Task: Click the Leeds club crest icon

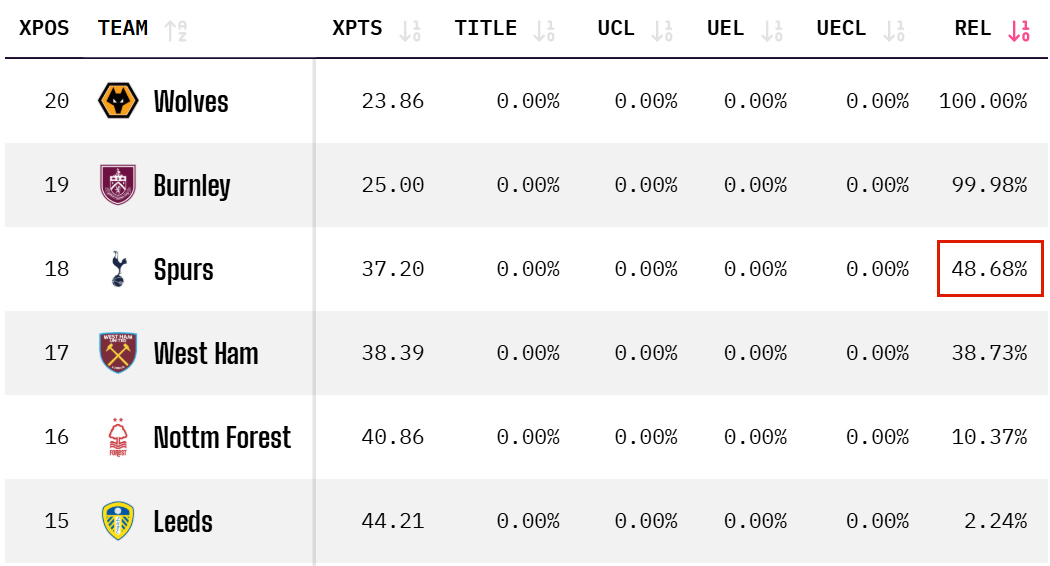Action: tap(118, 521)
